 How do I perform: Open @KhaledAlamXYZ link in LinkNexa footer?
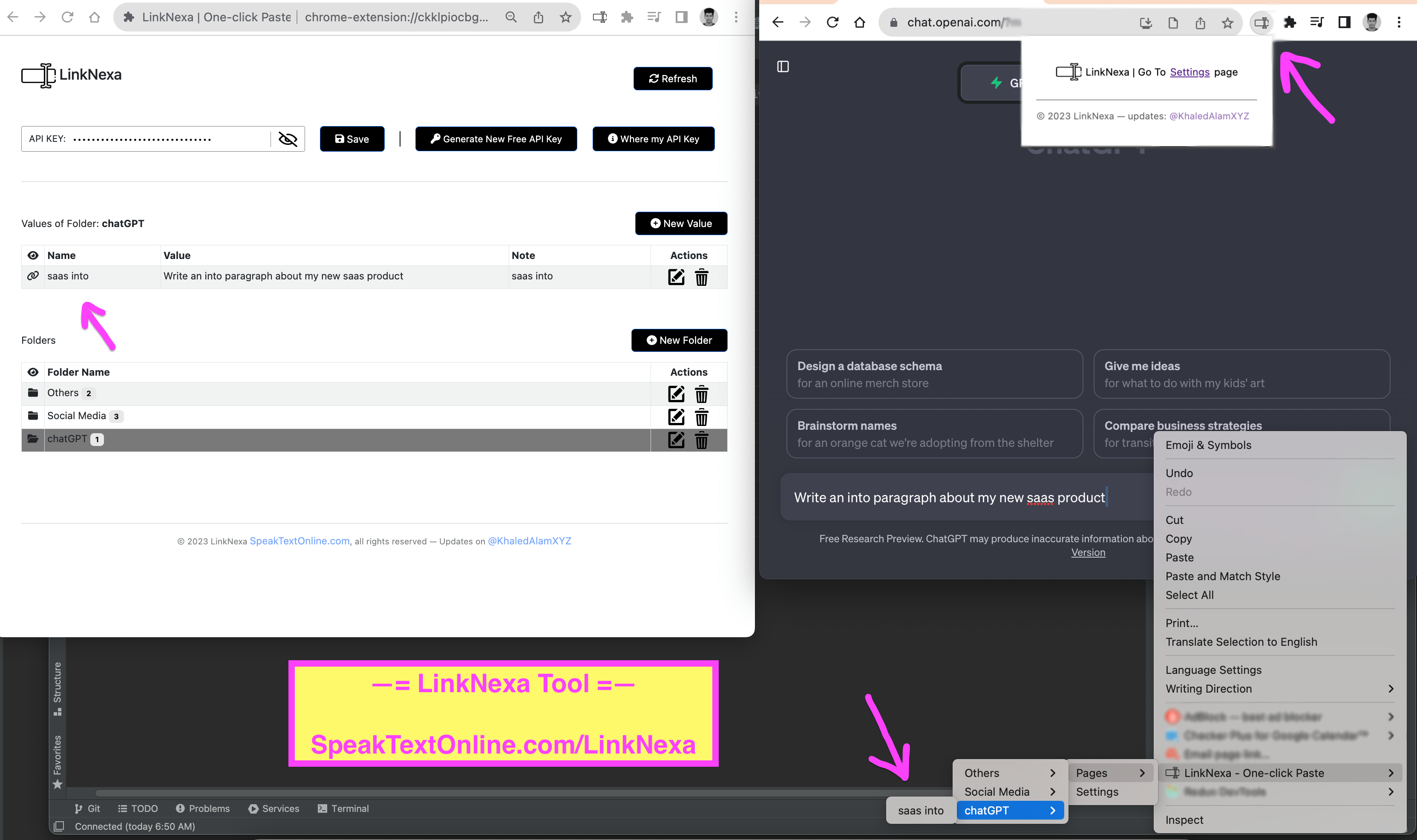pyautogui.click(x=529, y=541)
